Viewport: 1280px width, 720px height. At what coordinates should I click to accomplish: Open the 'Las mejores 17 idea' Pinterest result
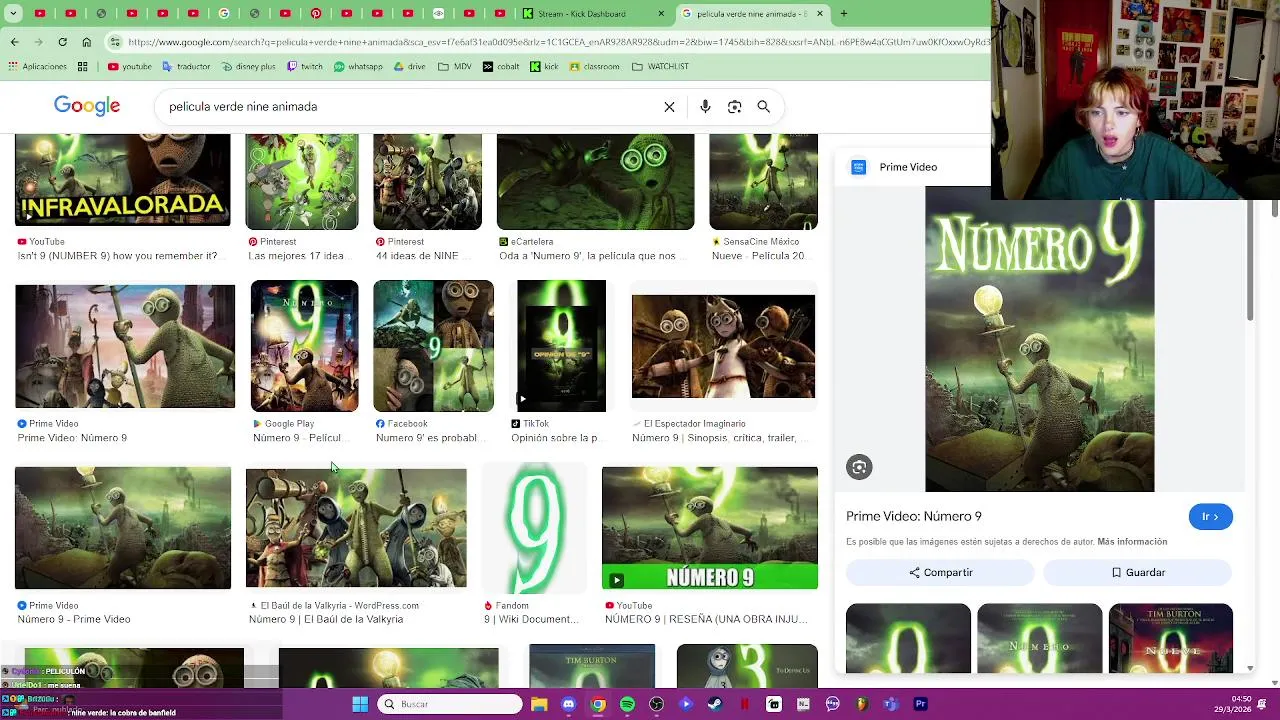point(302,182)
